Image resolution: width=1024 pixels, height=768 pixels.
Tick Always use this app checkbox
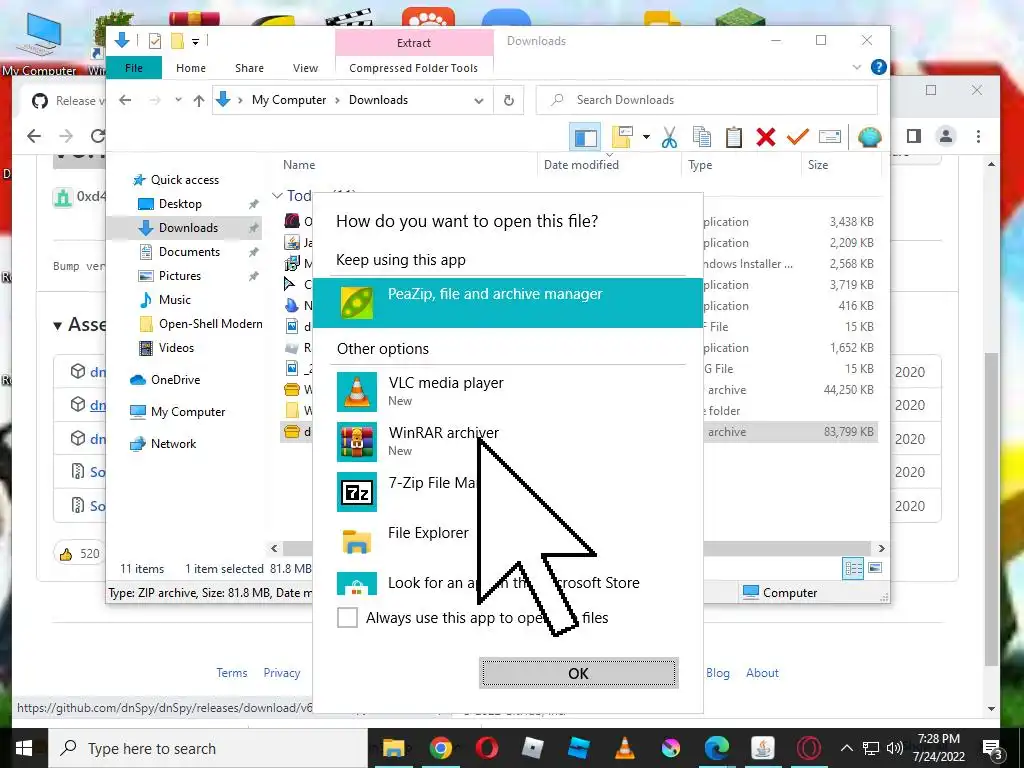tap(347, 617)
